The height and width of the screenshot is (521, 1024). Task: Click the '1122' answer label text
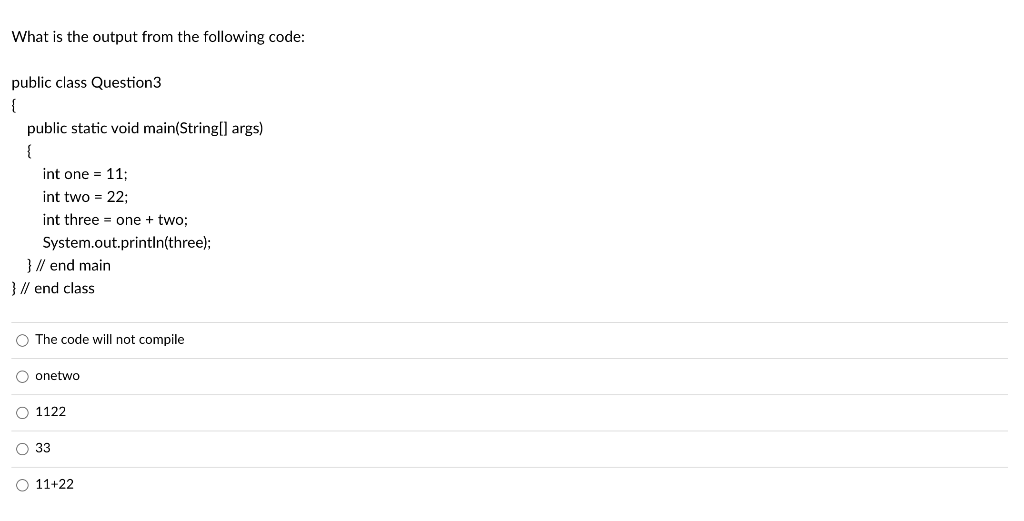tap(50, 412)
